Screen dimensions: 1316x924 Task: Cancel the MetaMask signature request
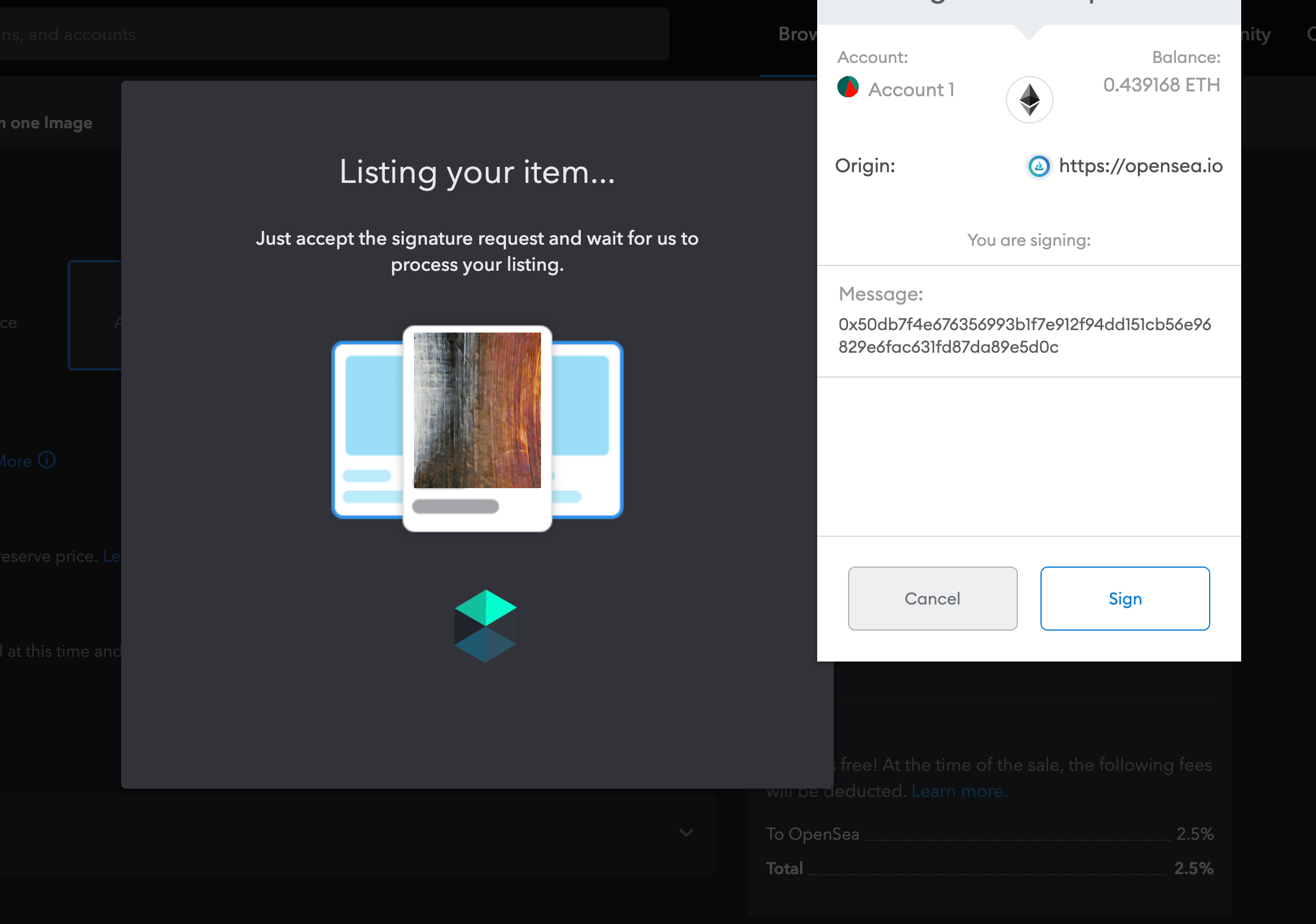click(932, 599)
